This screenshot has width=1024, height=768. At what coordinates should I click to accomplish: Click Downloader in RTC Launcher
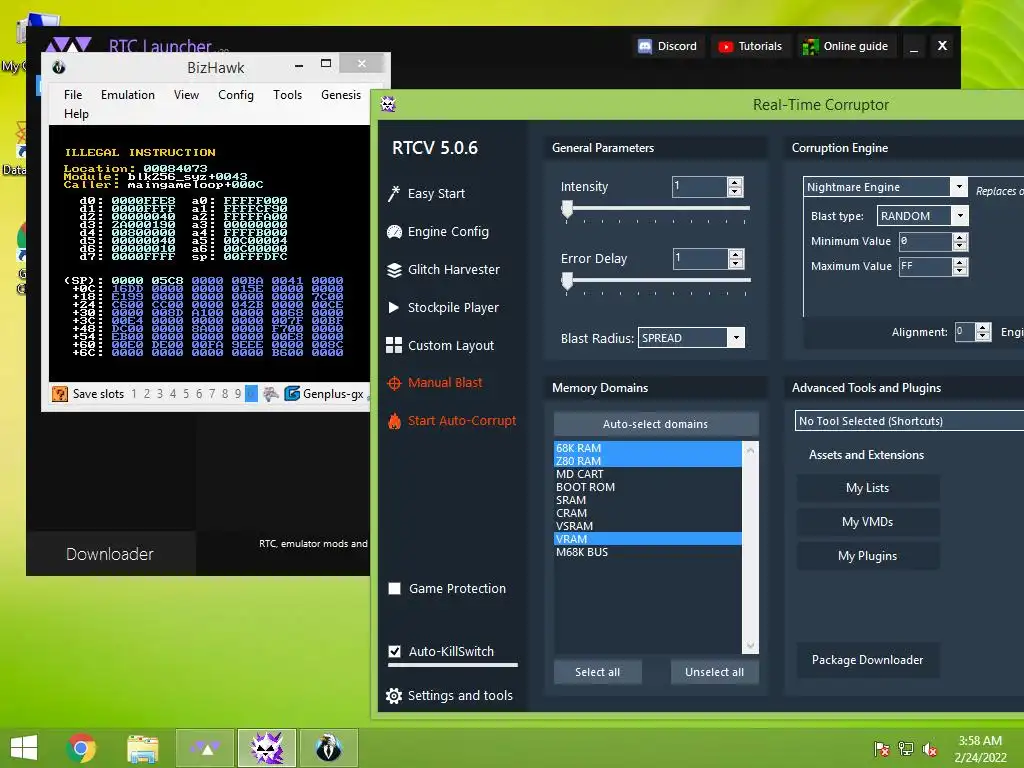click(x=110, y=554)
